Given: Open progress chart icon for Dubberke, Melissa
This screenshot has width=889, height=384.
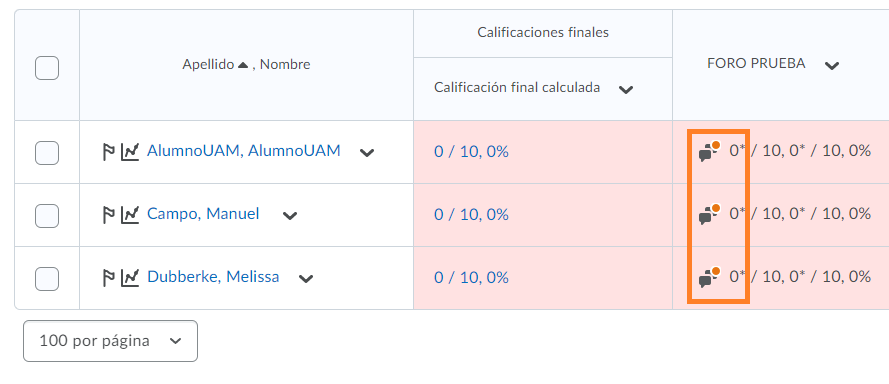Looking at the screenshot, I should (130, 278).
